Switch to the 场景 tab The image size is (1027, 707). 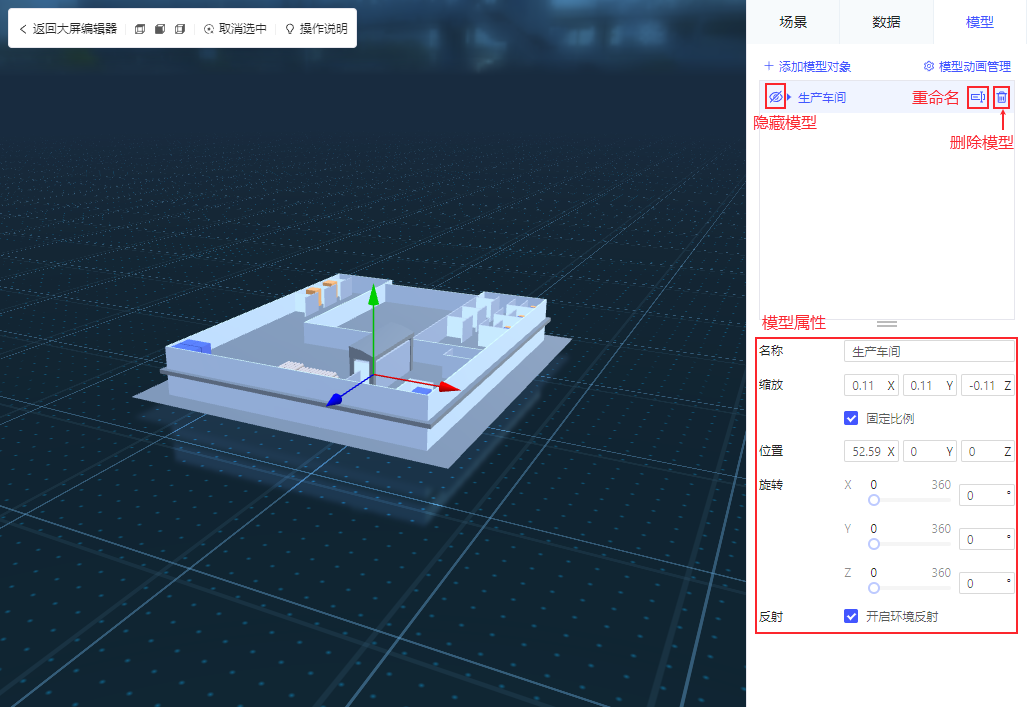(x=793, y=22)
